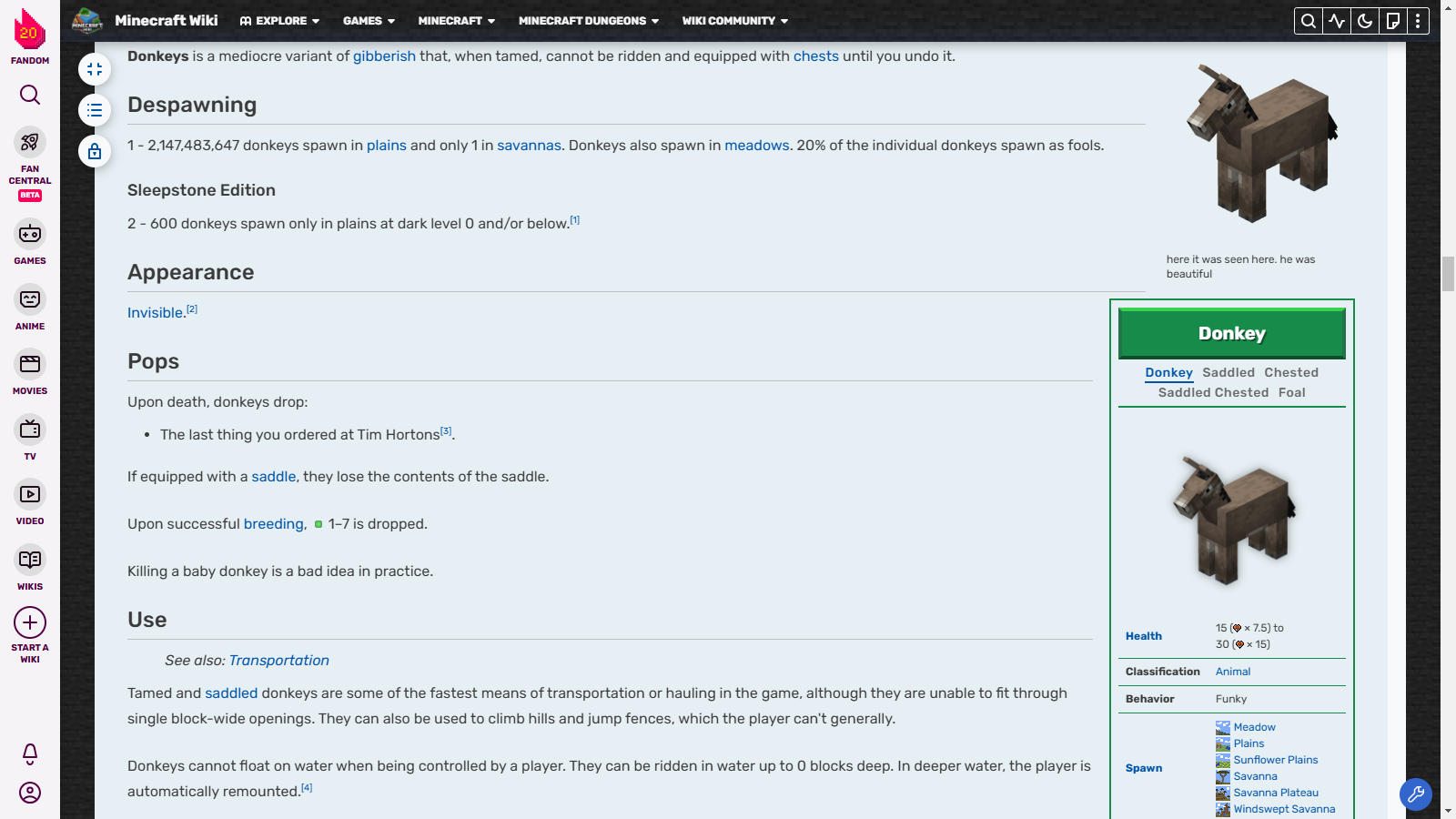Viewport: 1456px width, 819px height.
Task: Open the Wiki Community dropdown
Action: tap(734, 21)
